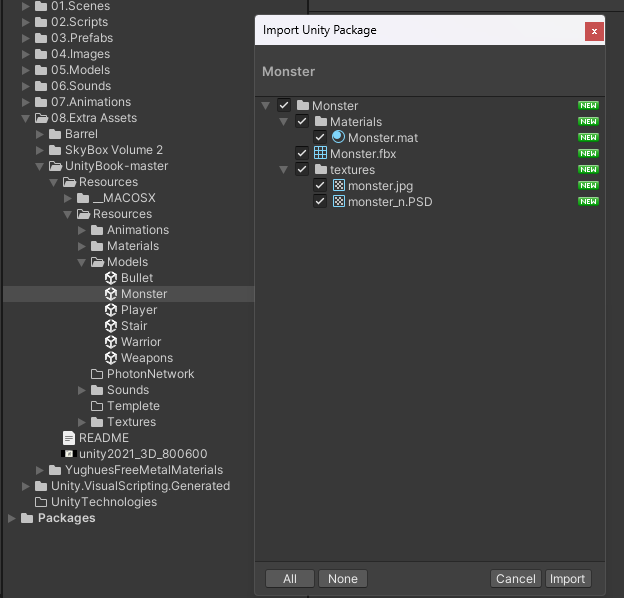The height and width of the screenshot is (598, 624).
Task: Click the Materials folder label under Resources
Action: (x=133, y=246)
